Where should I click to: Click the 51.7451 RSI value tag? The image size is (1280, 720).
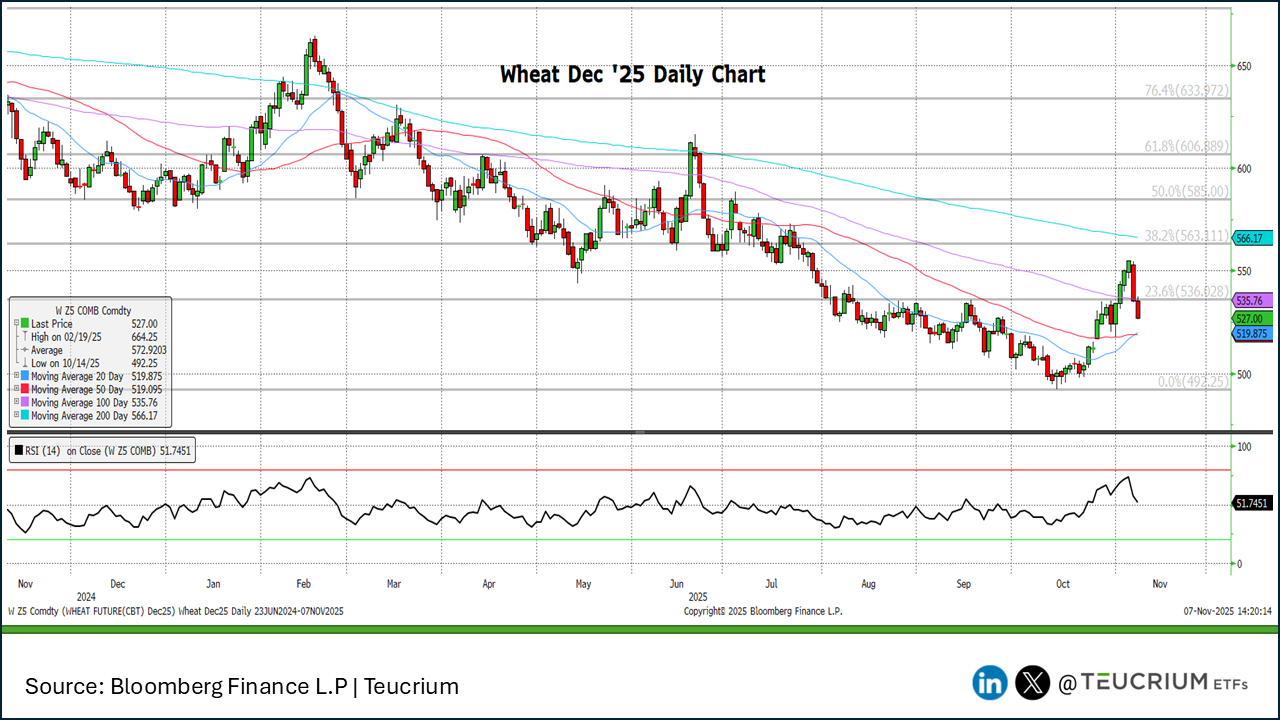[1254, 504]
